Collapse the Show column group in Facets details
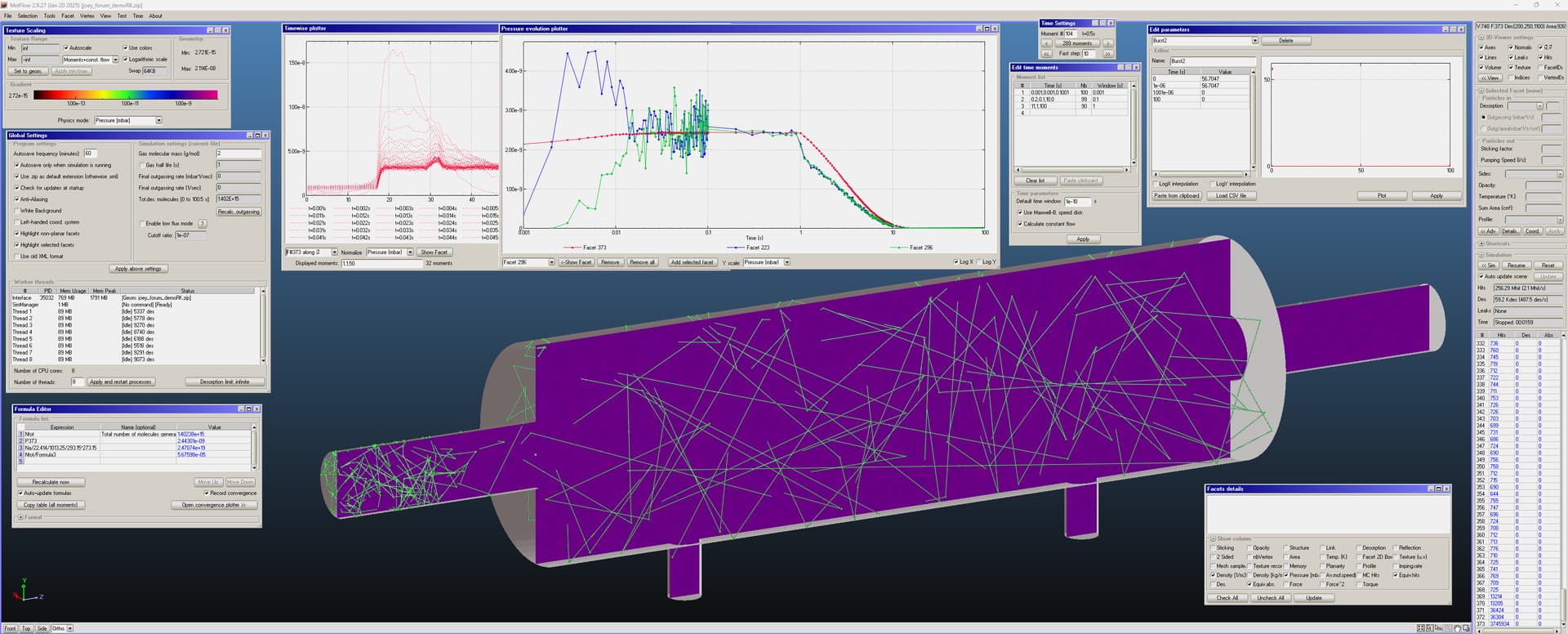Screen dimensions: 1568x634 [1213, 538]
